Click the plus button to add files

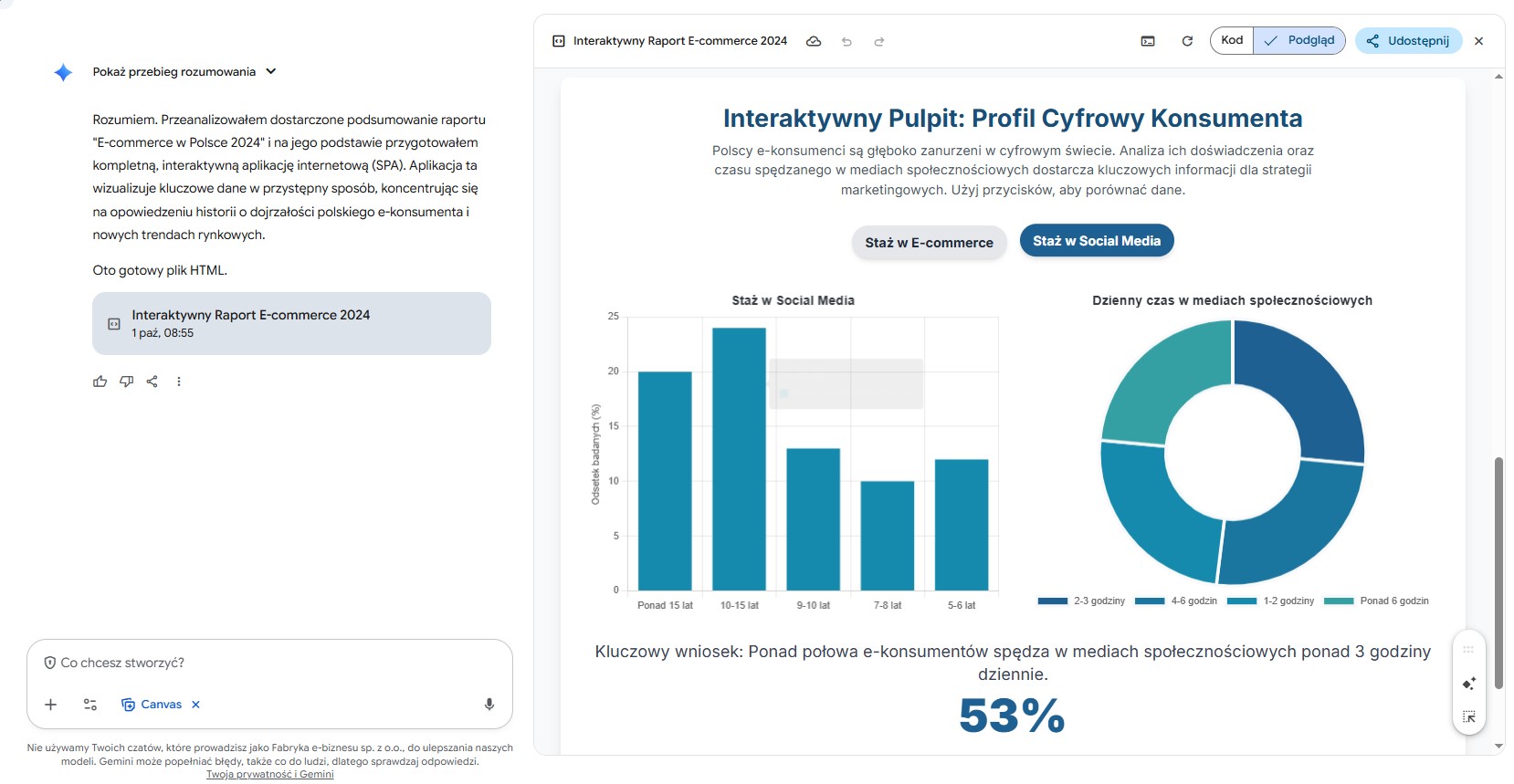(51, 705)
